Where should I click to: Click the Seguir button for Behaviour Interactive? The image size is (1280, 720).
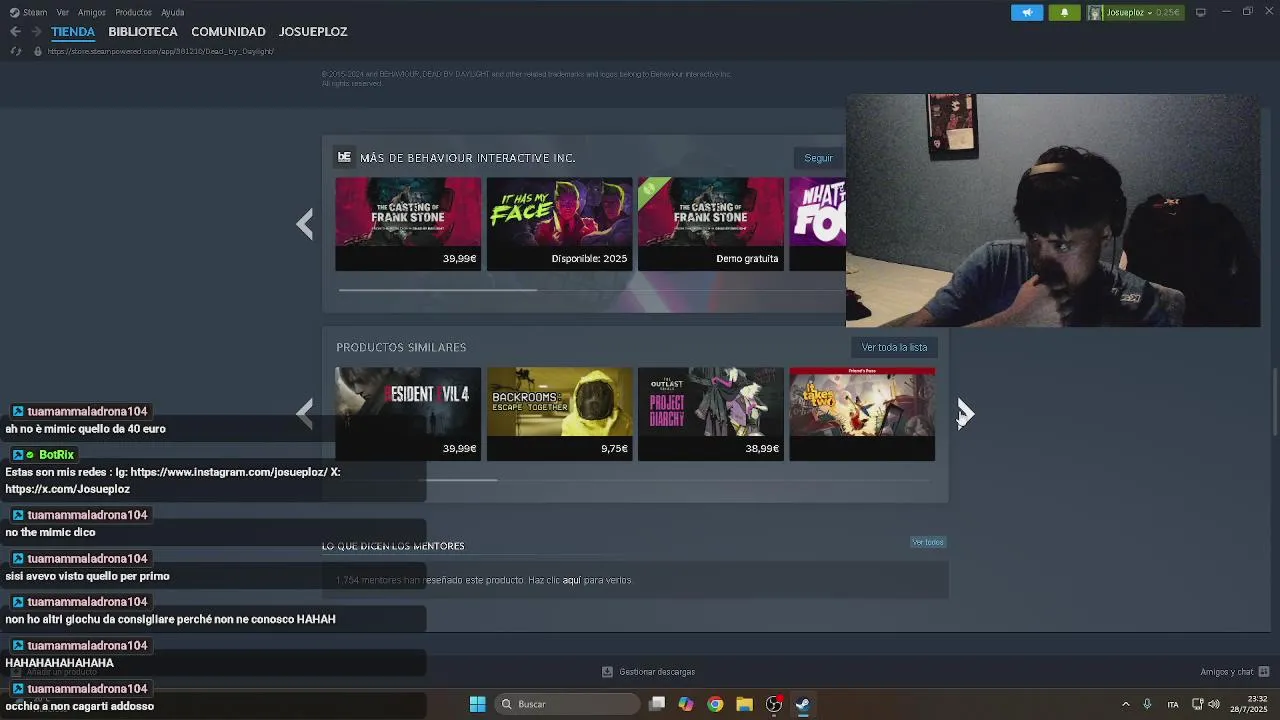coord(818,158)
